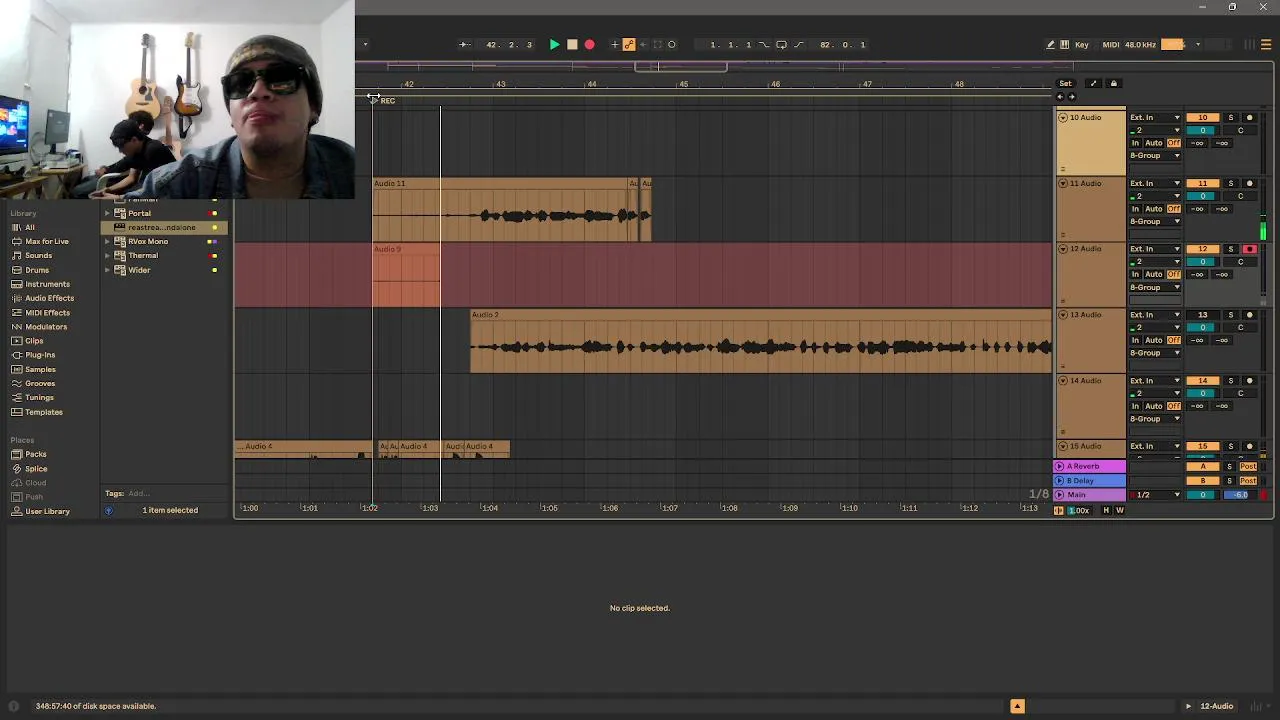Select Plug-Ins in the Library
Image resolution: width=1280 pixels, height=720 pixels.
[x=40, y=355]
